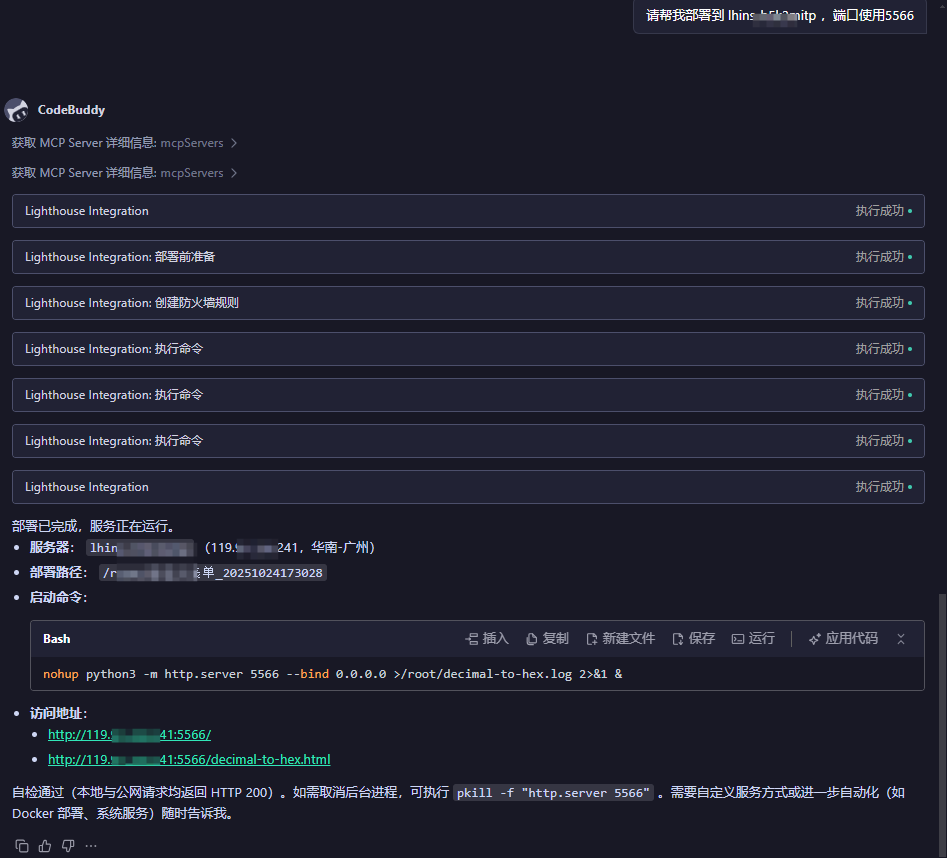This screenshot has height=858, width=947.
Task: Give thumbs down to the response
Action: [x=68, y=846]
